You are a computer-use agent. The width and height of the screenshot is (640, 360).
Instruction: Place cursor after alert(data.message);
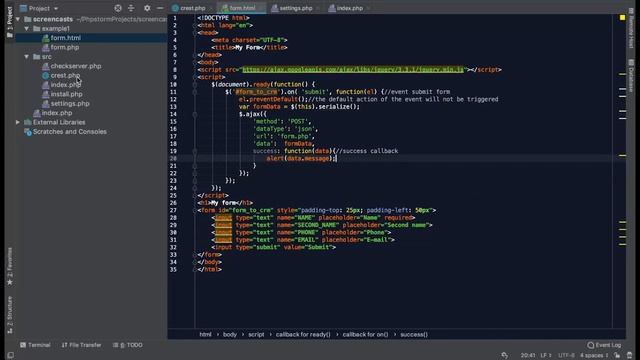coord(337,158)
